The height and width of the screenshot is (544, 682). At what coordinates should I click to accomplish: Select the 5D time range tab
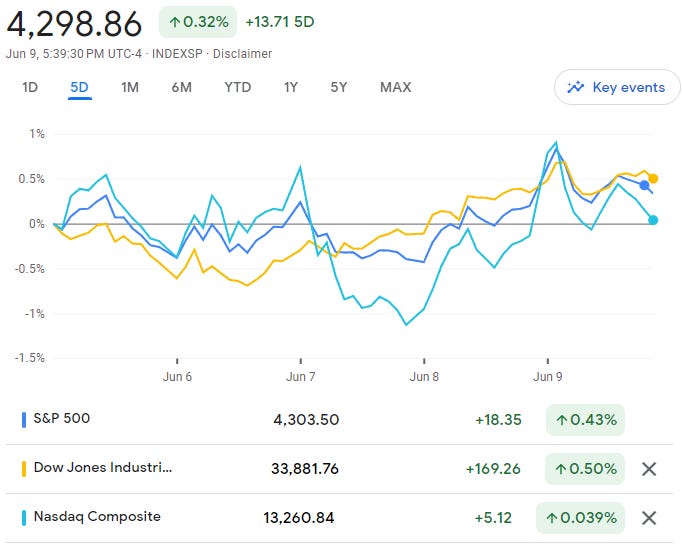(x=80, y=87)
